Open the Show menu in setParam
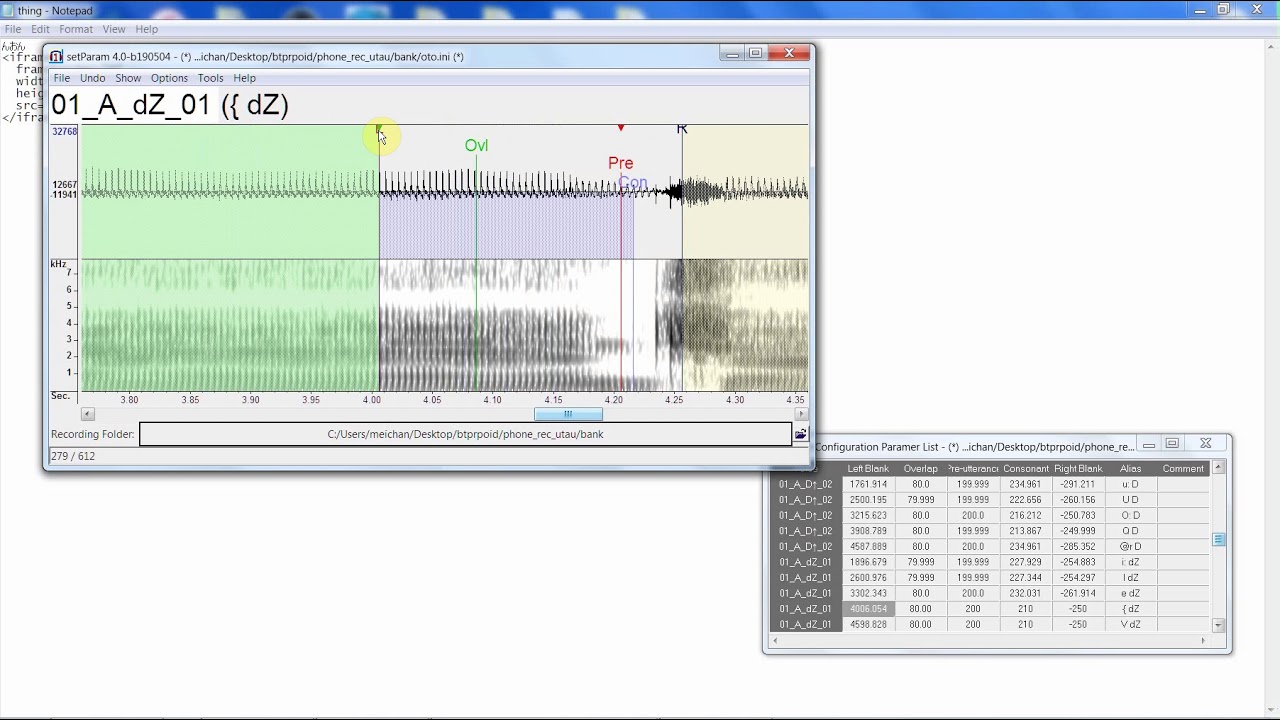The image size is (1280, 720). coord(128,78)
